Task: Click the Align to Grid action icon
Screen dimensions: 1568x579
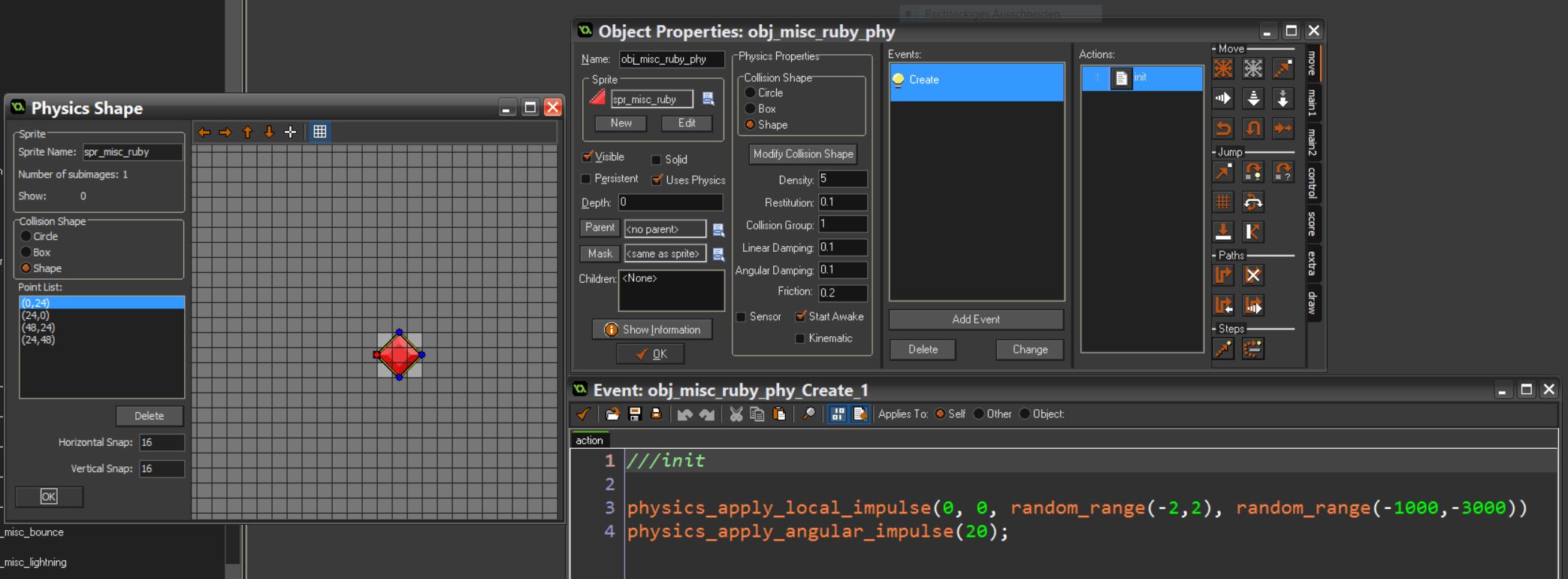Action: (1223, 202)
